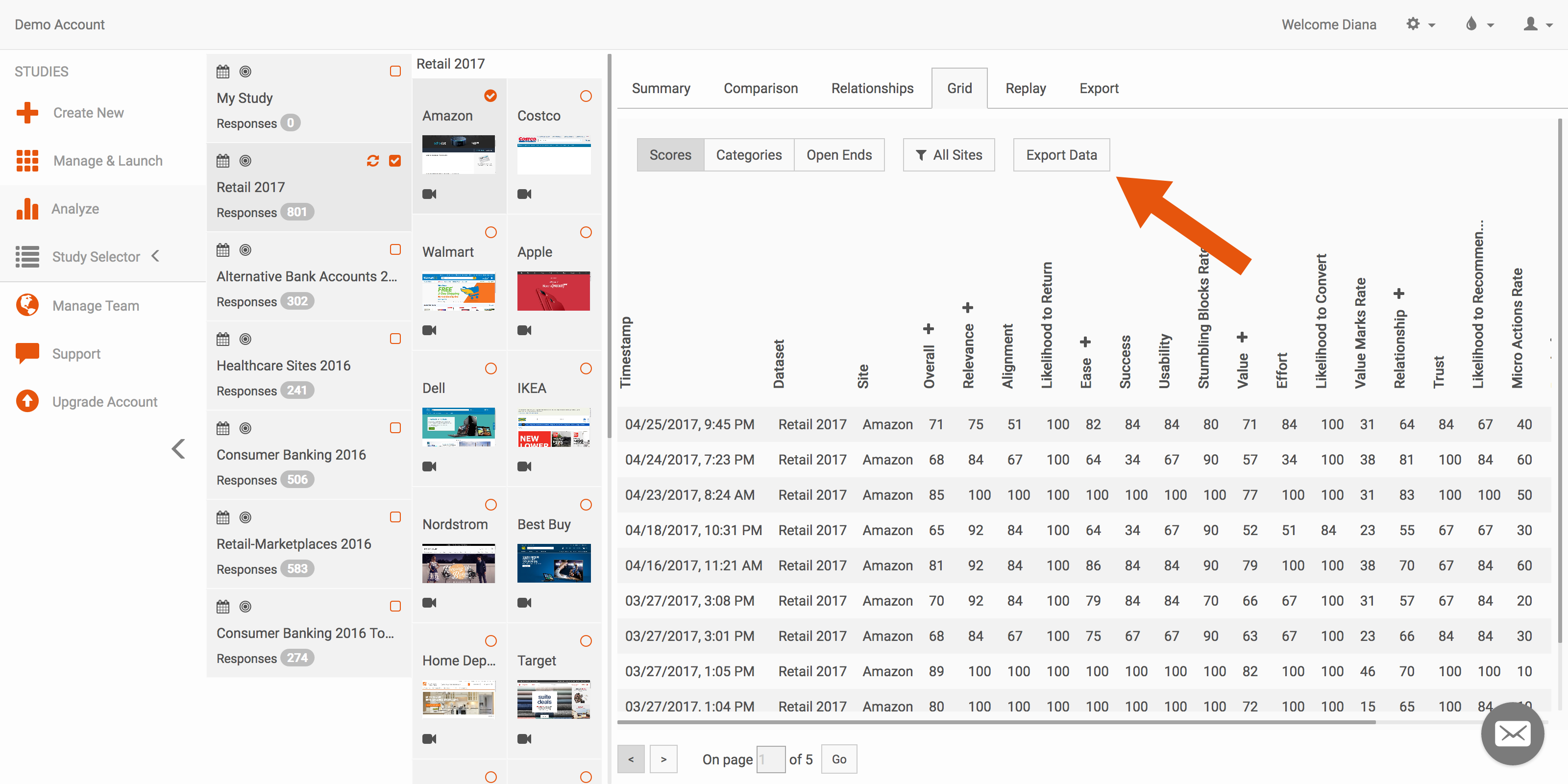This screenshot has width=1568, height=784.
Task: Click the target icon on My Study
Action: (x=245, y=72)
